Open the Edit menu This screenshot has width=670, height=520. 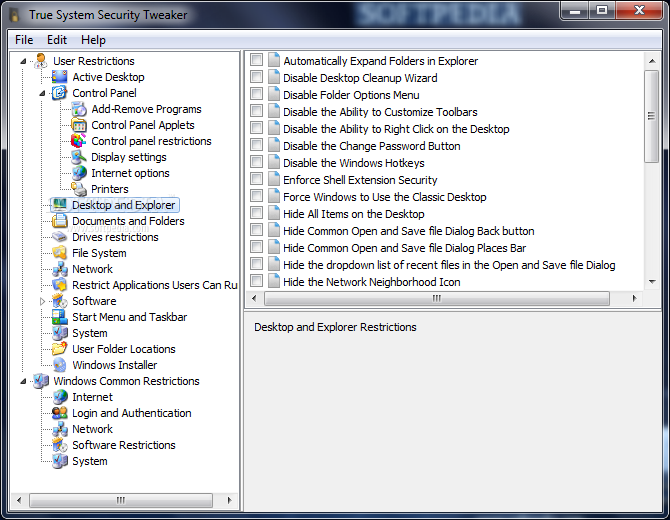(x=57, y=40)
